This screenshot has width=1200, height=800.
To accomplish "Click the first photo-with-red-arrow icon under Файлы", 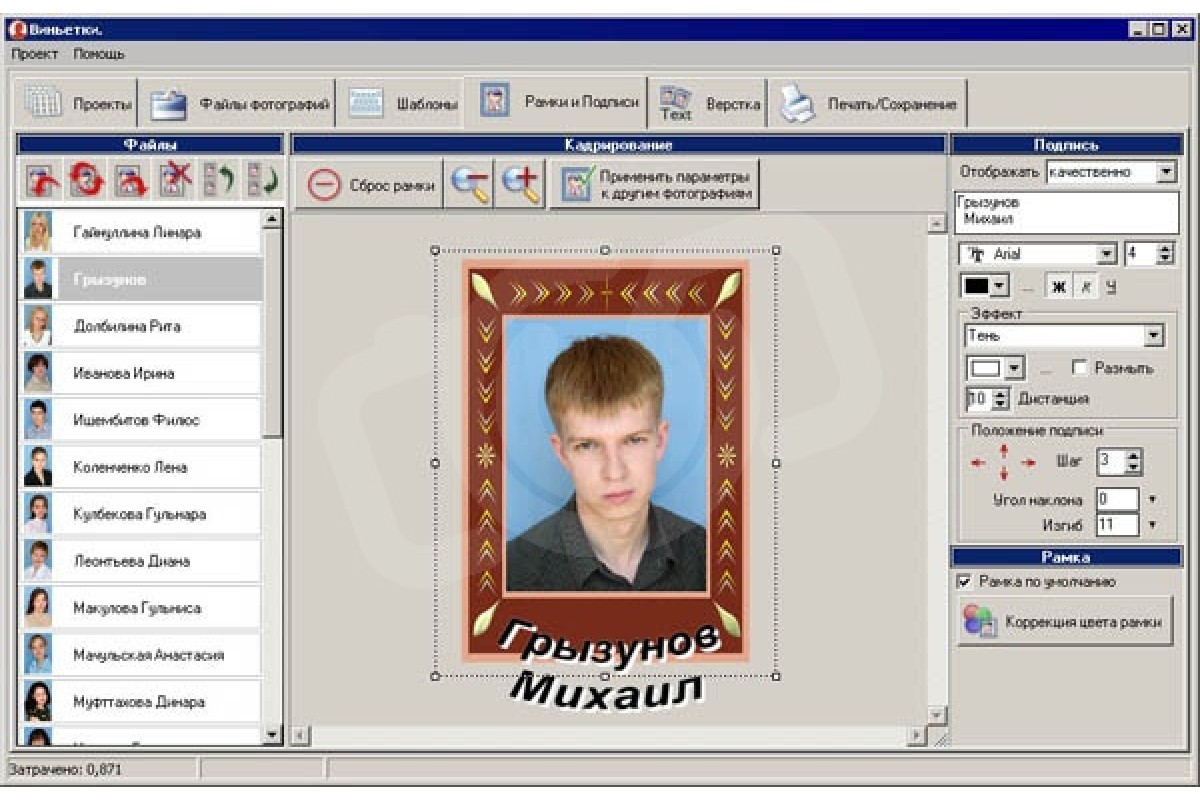I will coord(40,180).
